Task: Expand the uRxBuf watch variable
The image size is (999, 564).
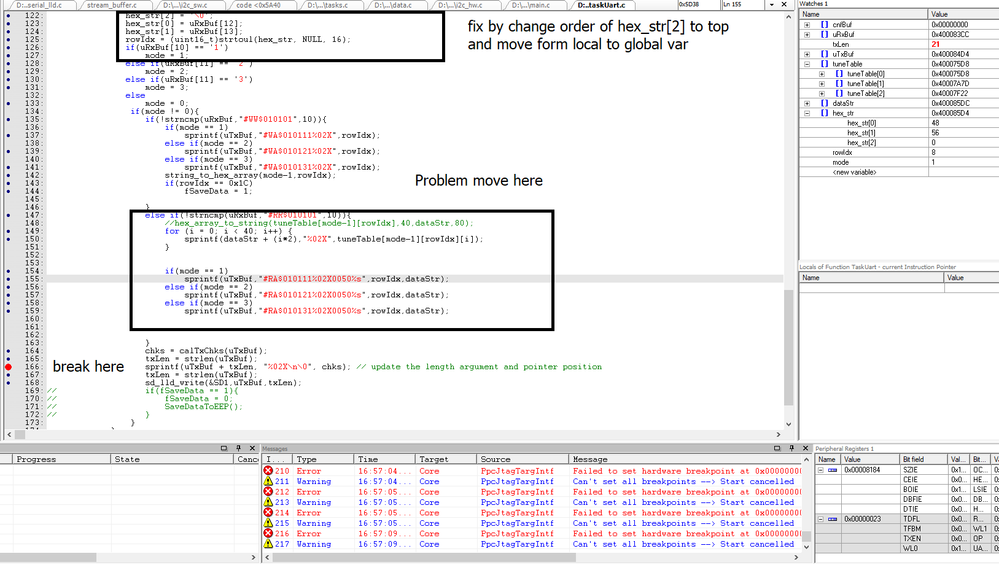Action: tap(807, 34)
